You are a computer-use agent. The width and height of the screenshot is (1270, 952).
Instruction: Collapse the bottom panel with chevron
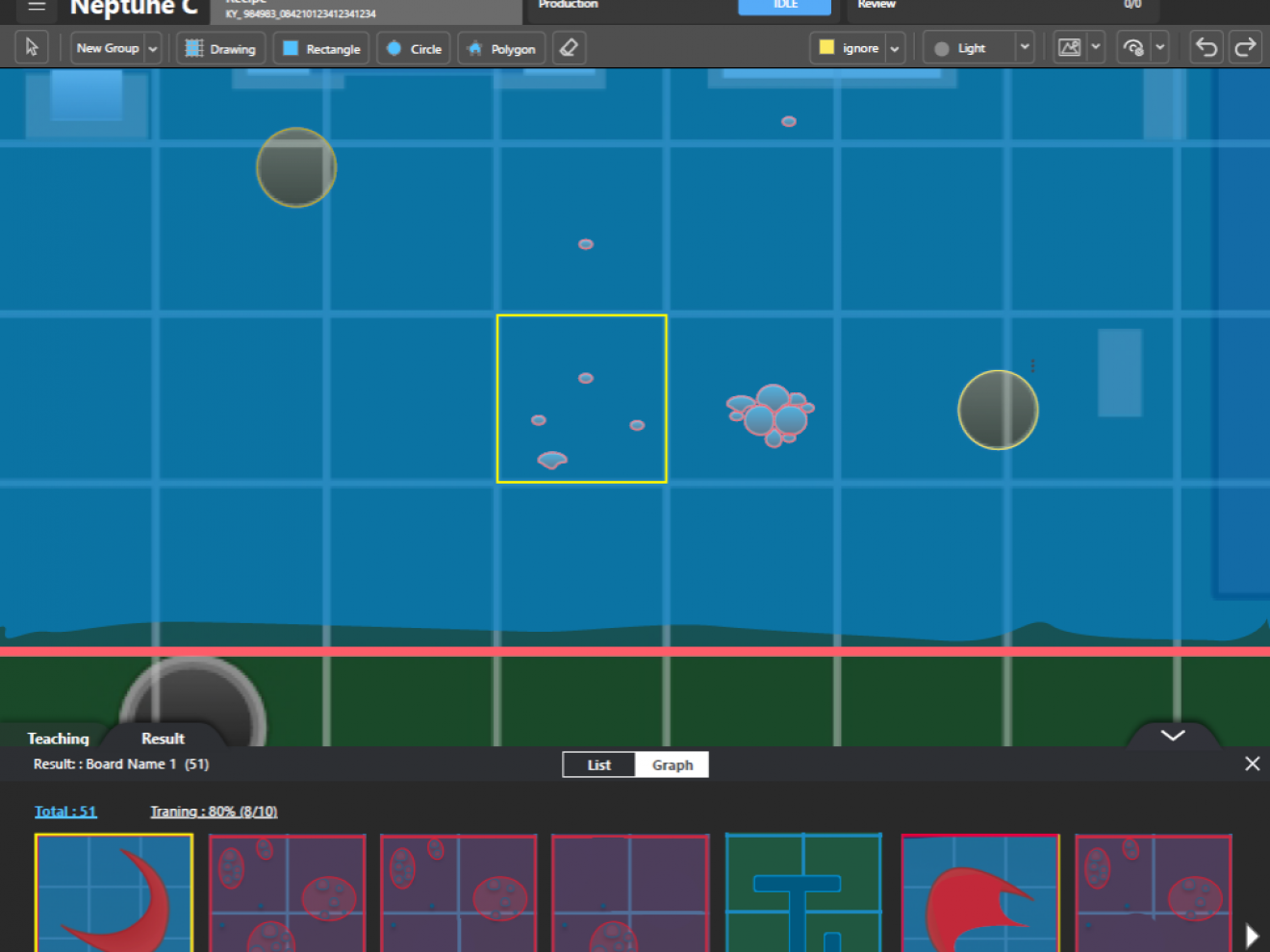(1173, 736)
